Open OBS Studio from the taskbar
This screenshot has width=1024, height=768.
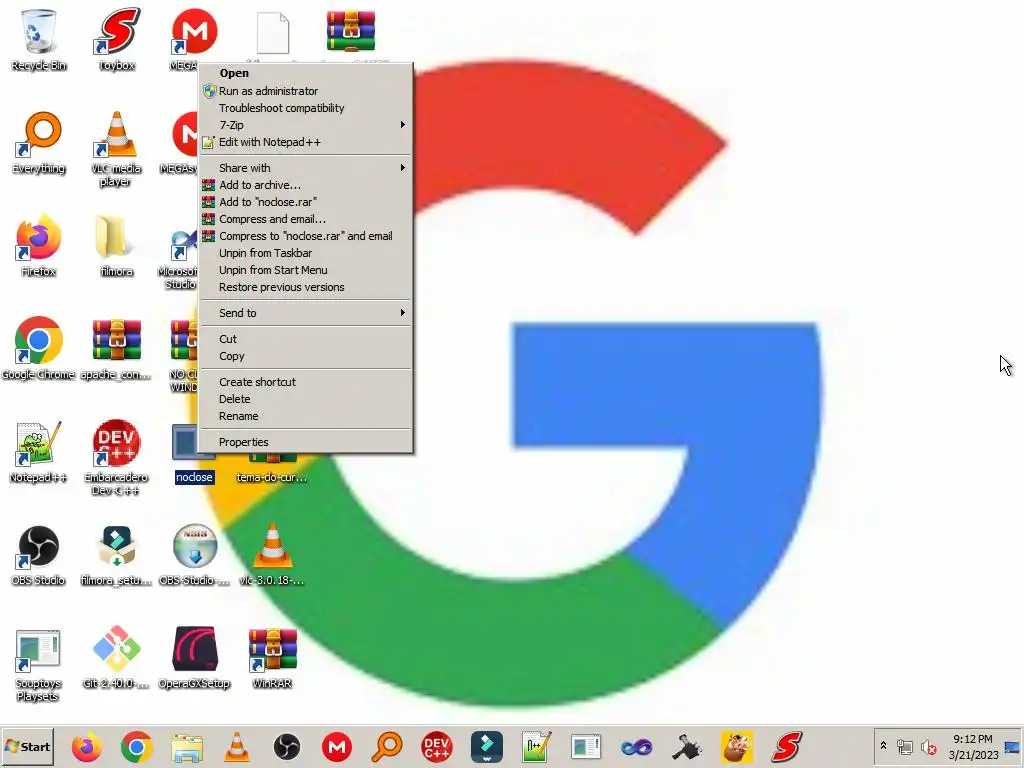pyautogui.click(x=287, y=746)
